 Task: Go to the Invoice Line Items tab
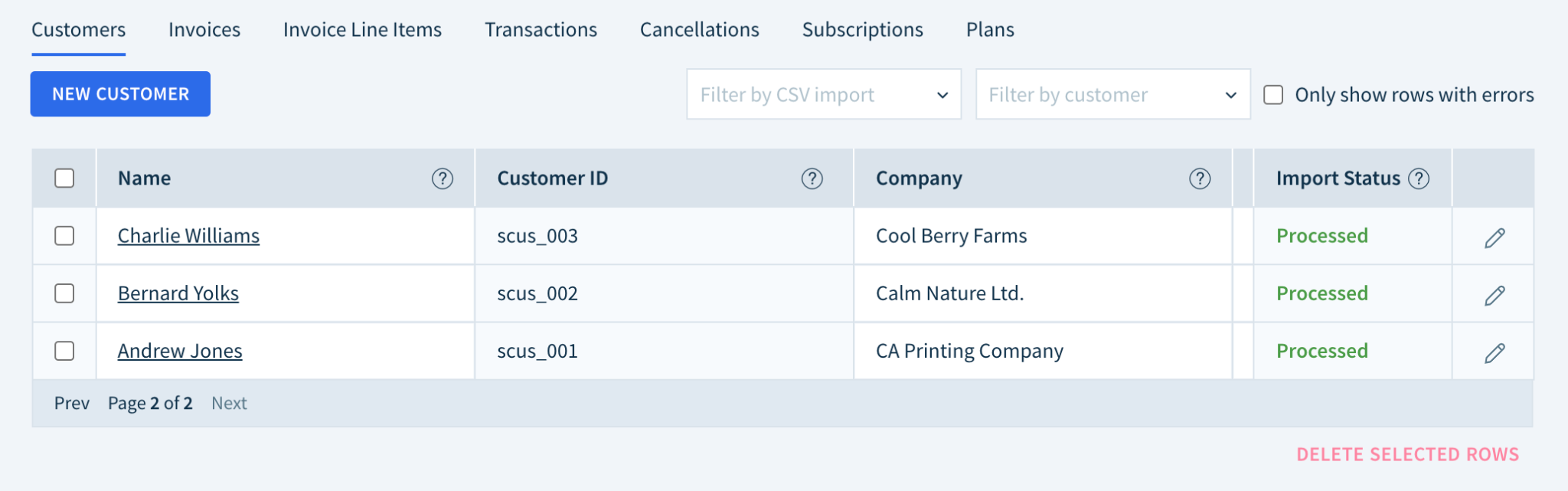(362, 30)
